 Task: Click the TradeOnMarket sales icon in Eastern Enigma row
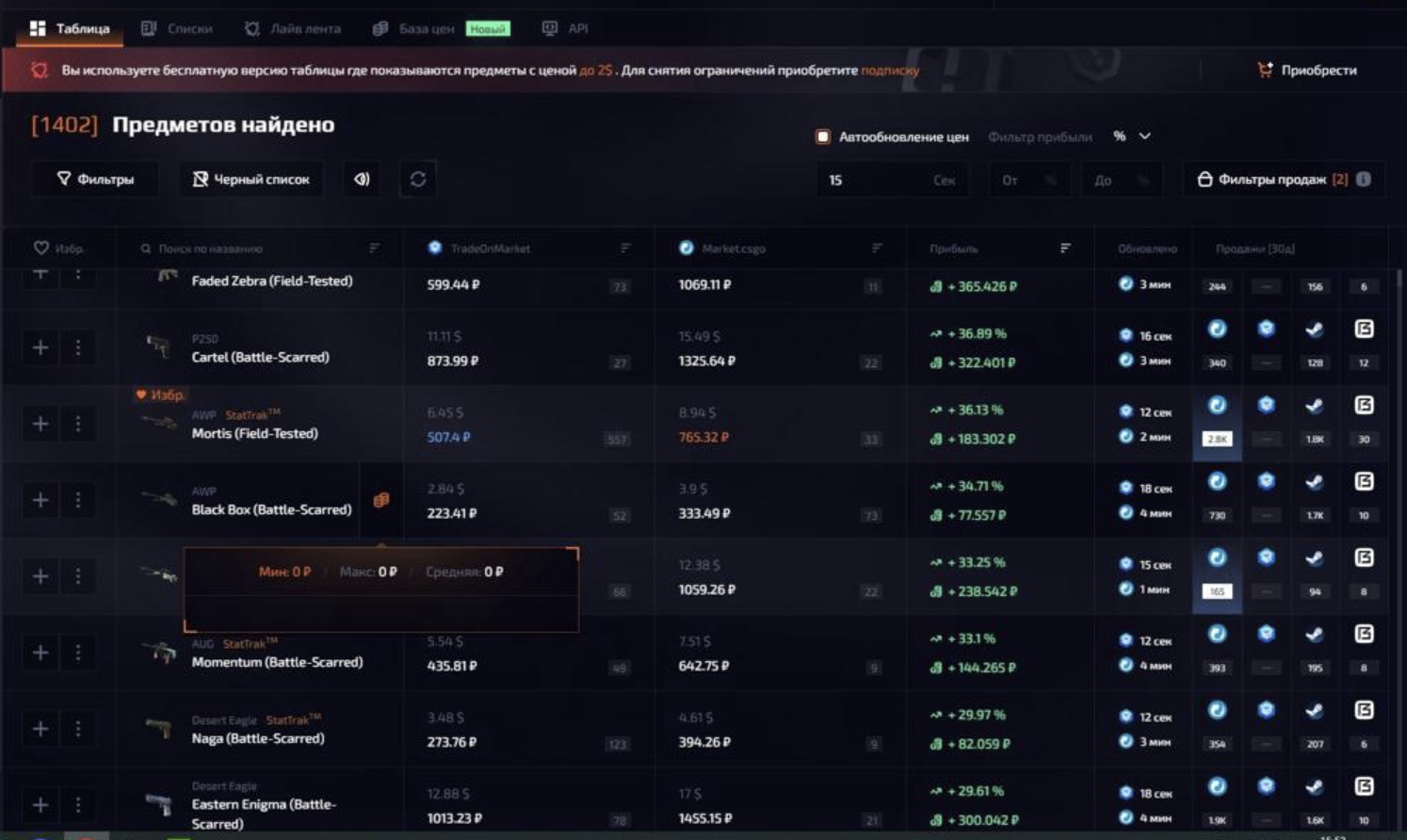tap(1267, 786)
